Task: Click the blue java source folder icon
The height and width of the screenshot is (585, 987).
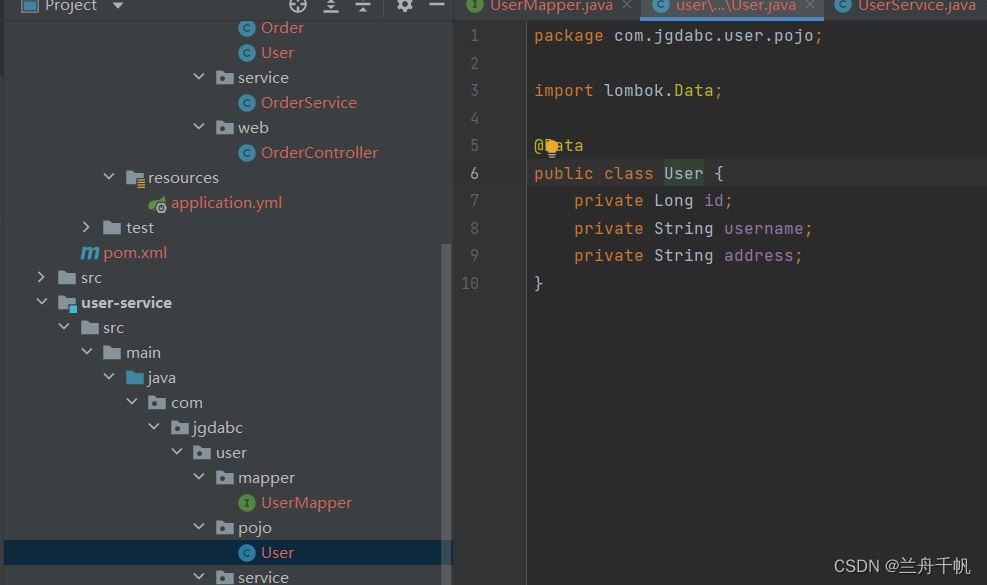Action: coord(135,378)
